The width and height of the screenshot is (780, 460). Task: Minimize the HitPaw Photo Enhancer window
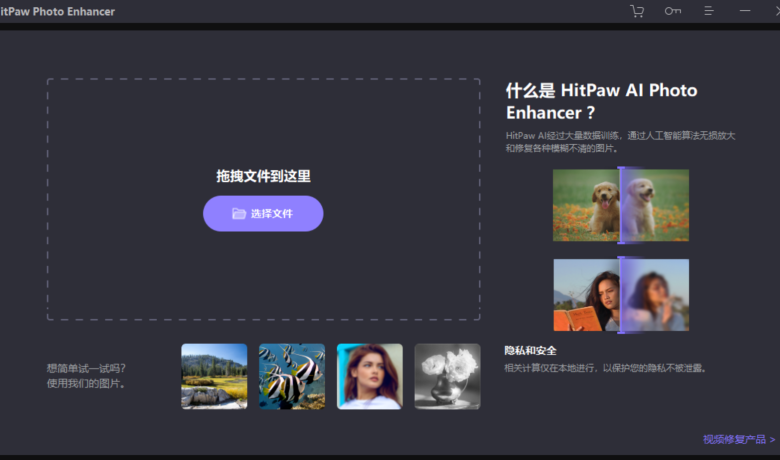click(745, 11)
